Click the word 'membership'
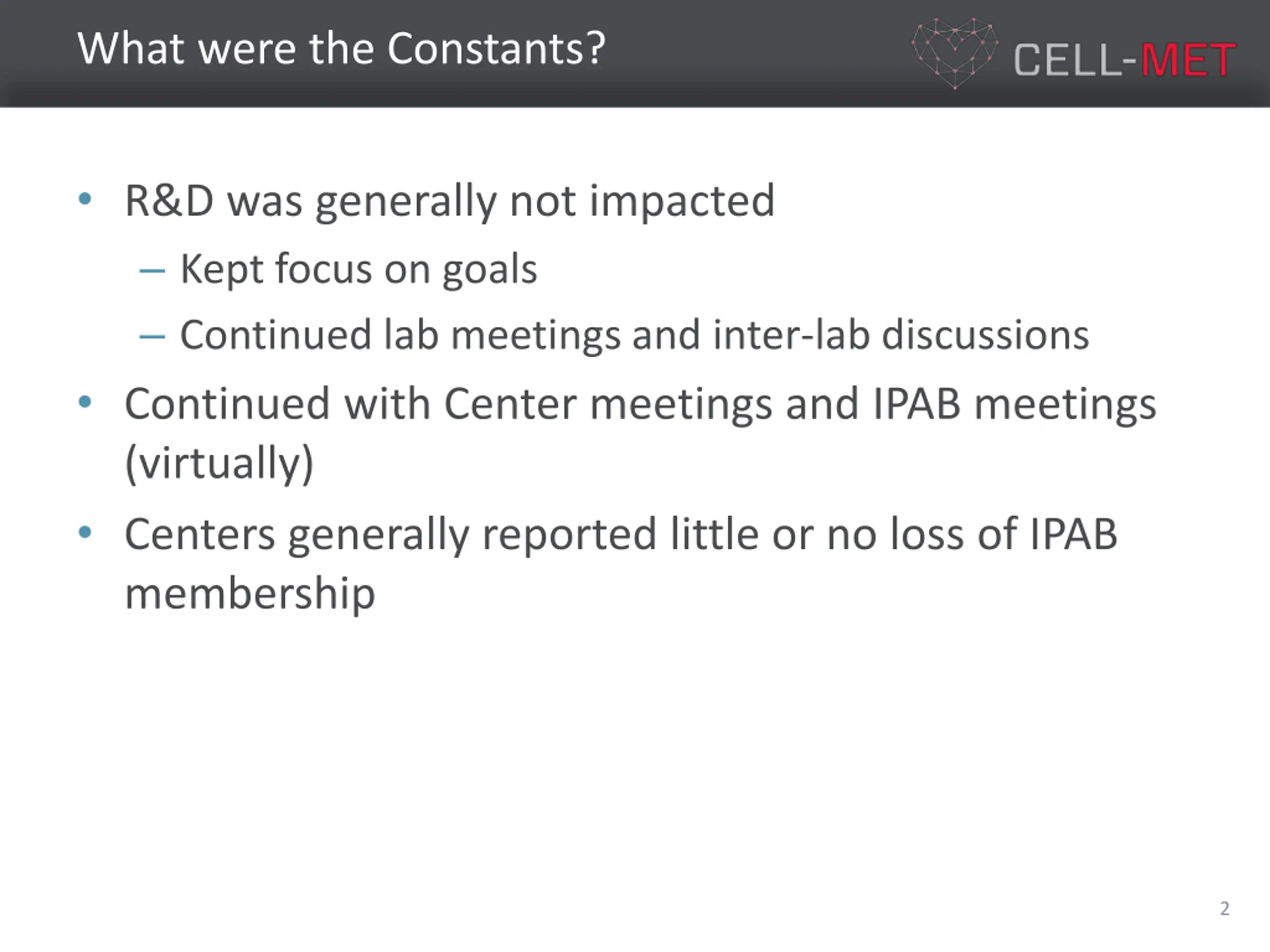Image resolution: width=1270 pixels, height=952 pixels. (x=250, y=594)
